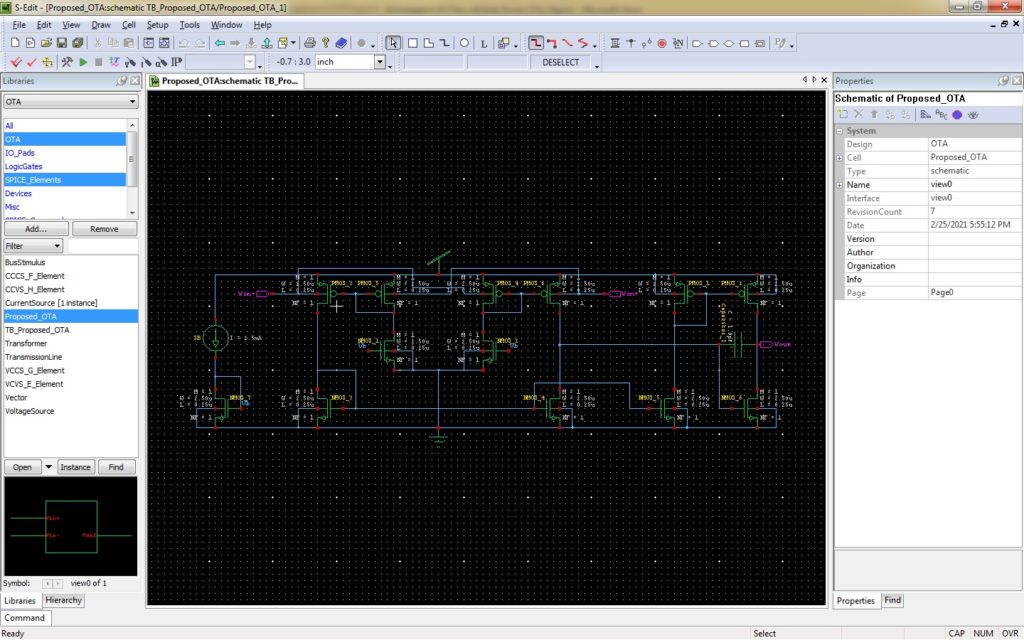Open the units dropdown showing inch
The width and height of the screenshot is (1024, 640).
click(380, 61)
